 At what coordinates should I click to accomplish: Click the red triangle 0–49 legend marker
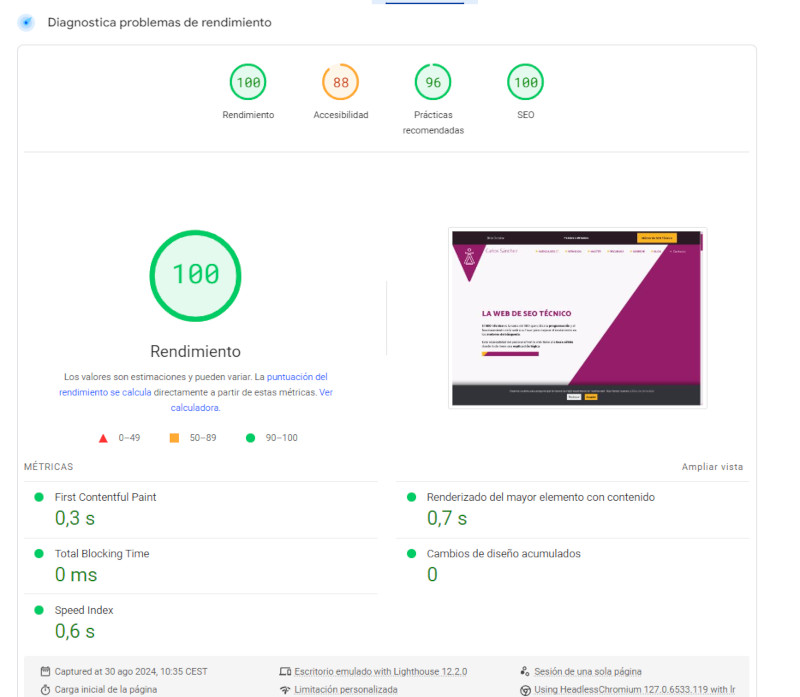(102, 438)
